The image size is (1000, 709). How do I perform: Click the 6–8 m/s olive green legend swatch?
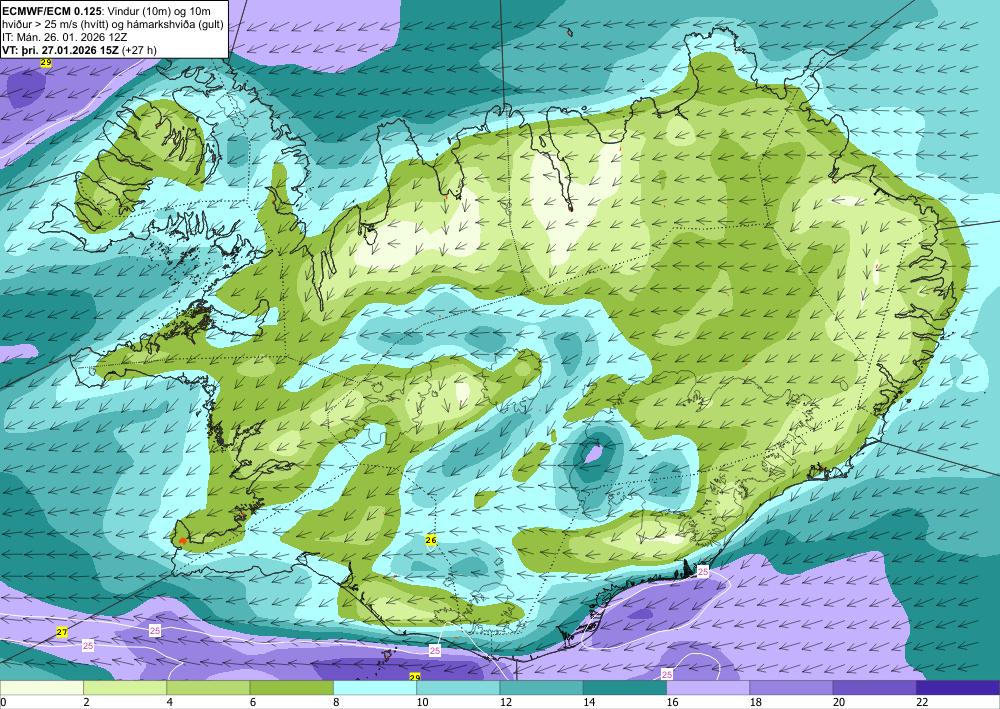coord(291,688)
